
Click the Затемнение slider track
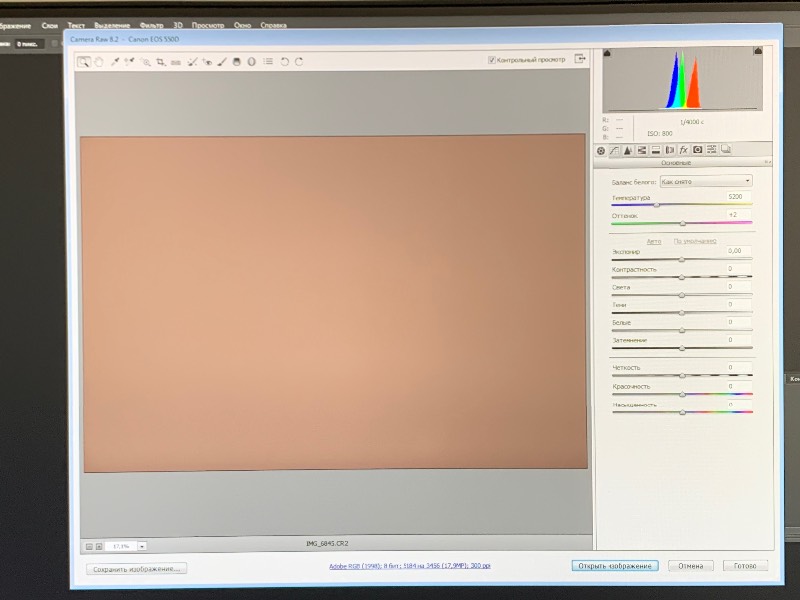[682, 348]
